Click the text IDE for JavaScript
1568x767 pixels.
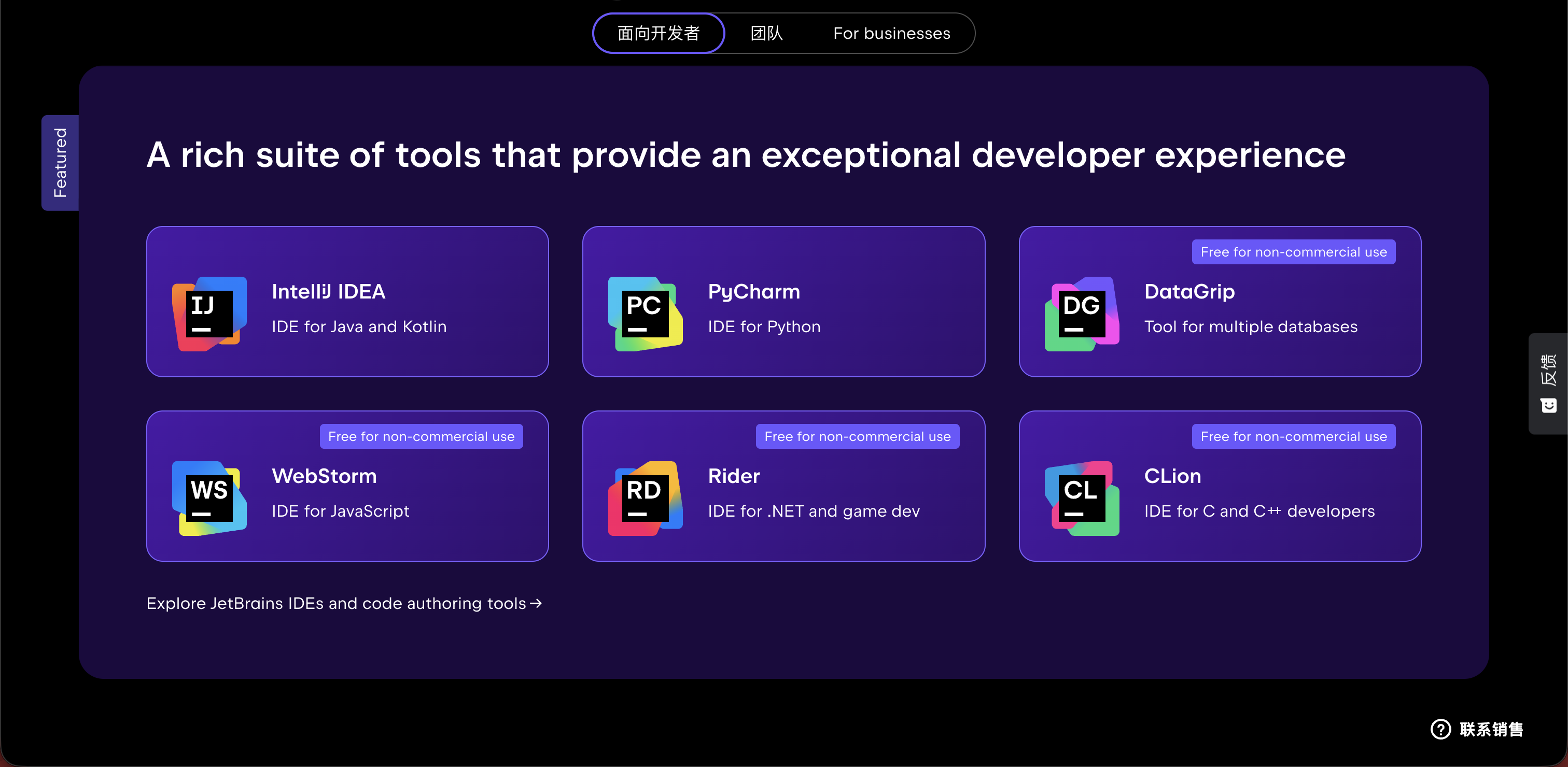340,511
